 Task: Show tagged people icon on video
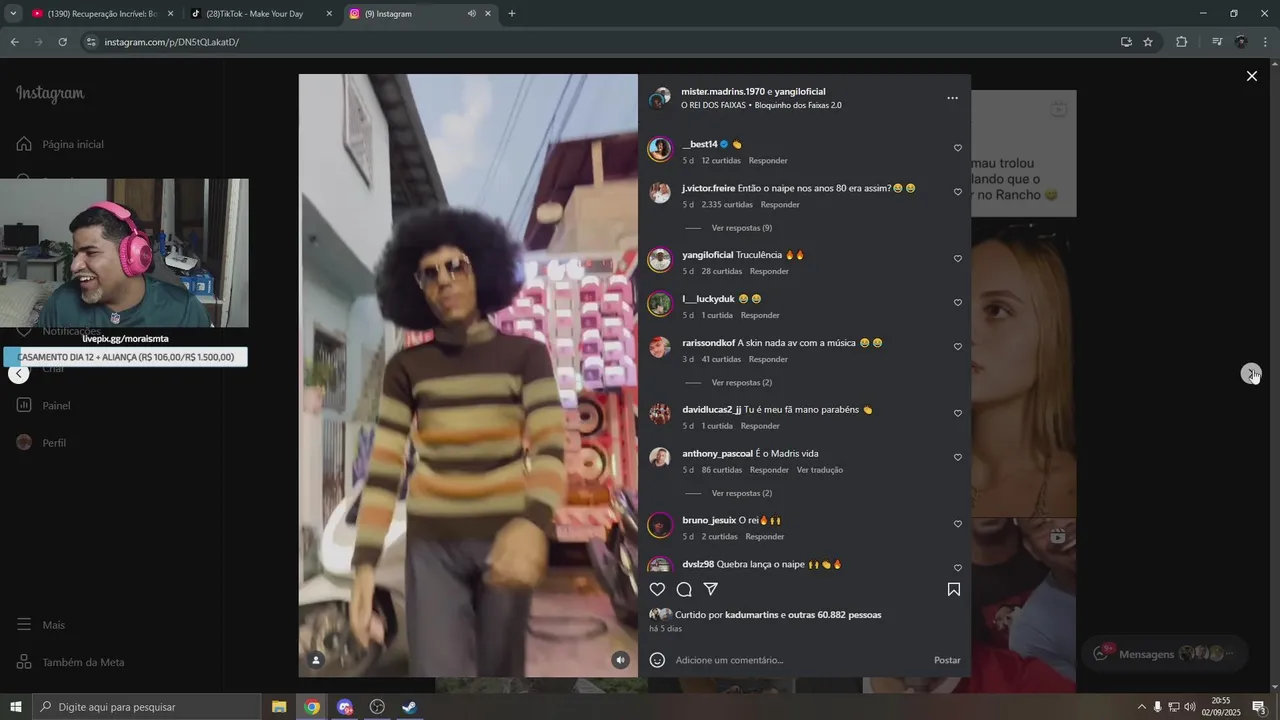click(316, 660)
